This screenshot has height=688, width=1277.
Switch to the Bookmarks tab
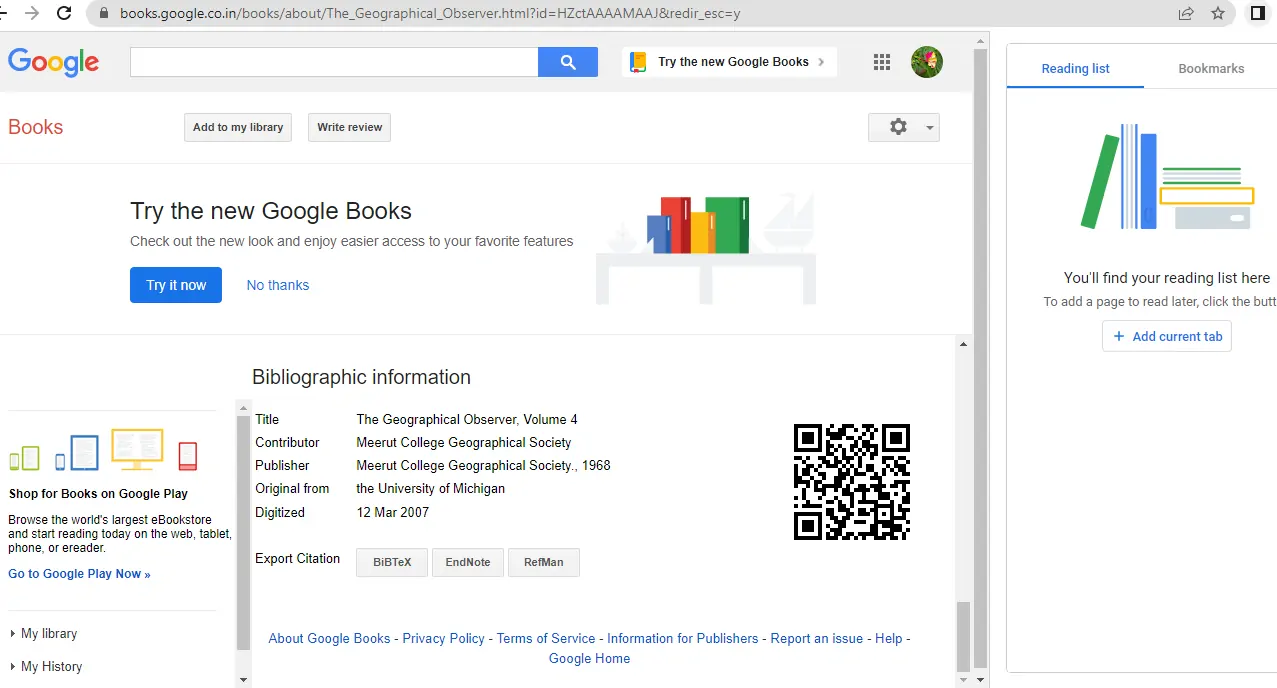coord(1211,69)
